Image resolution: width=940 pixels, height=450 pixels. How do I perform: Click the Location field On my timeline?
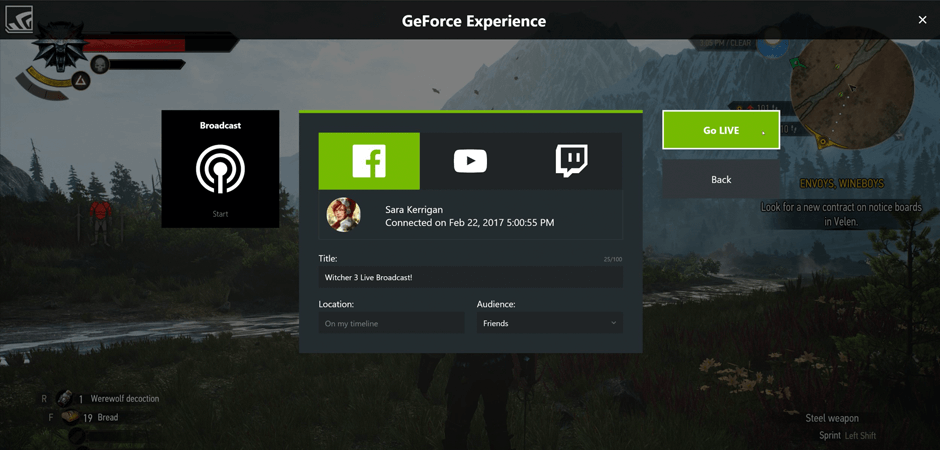pyautogui.click(x=391, y=323)
